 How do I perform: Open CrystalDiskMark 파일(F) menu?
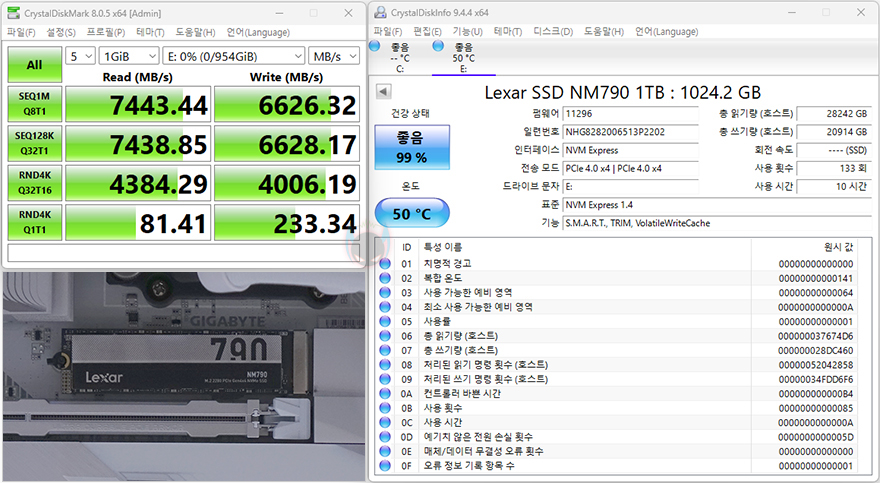tap(21, 33)
